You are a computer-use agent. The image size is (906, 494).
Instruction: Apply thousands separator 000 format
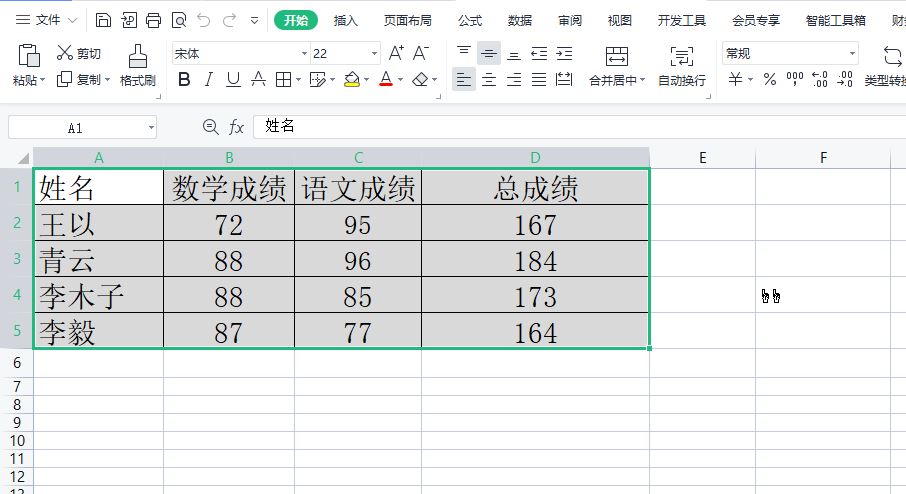click(x=795, y=79)
